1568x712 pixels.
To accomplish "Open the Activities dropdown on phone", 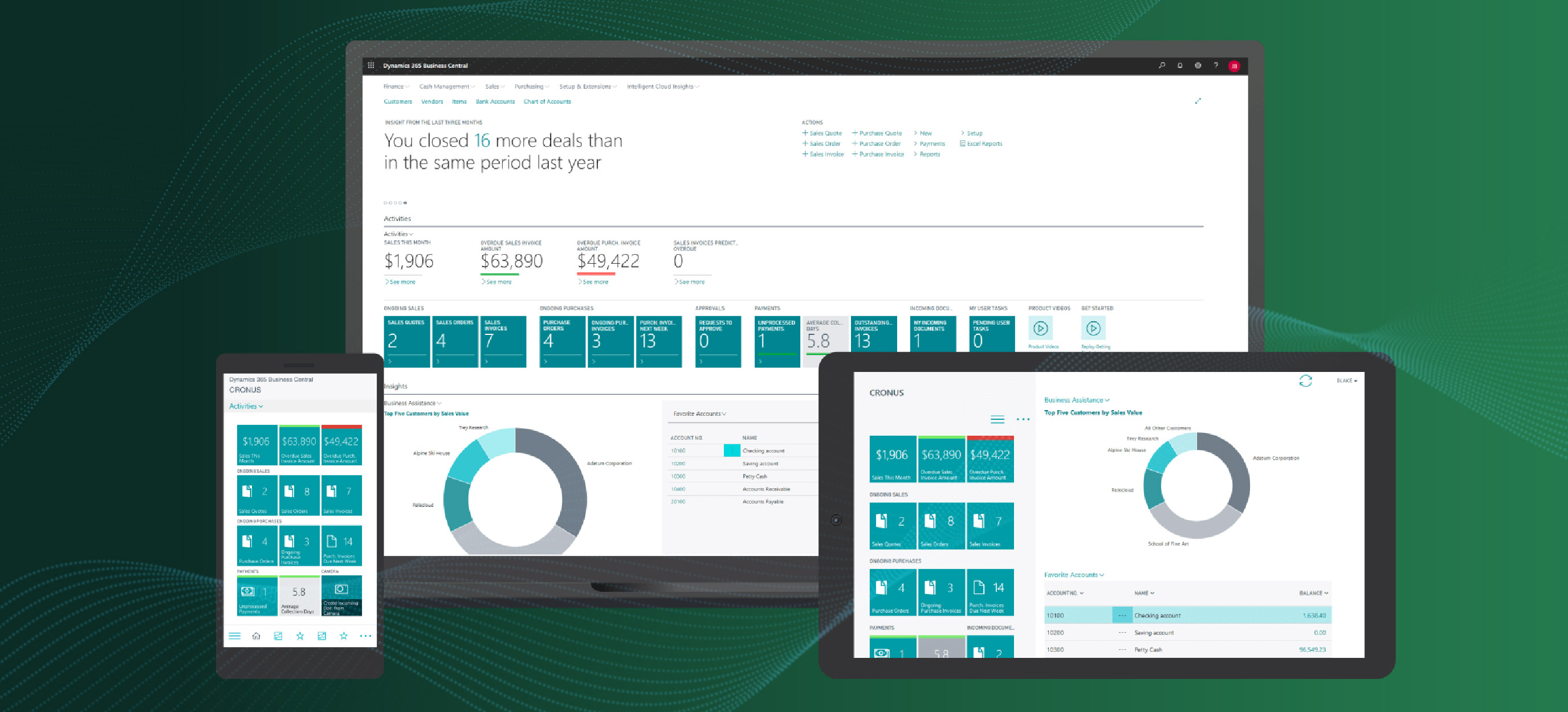I will (246, 406).
